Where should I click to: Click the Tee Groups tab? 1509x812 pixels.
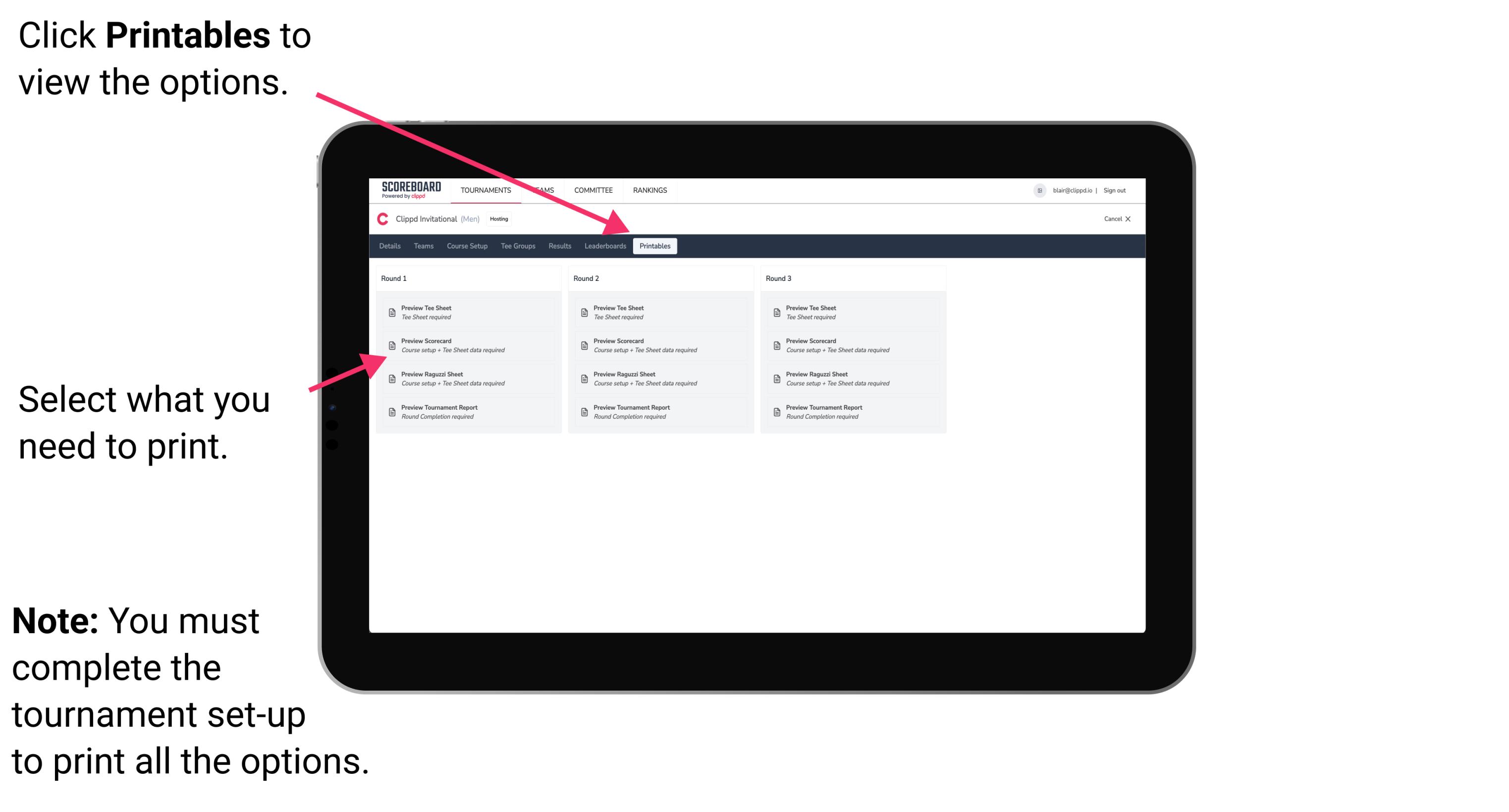(x=518, y=246)
